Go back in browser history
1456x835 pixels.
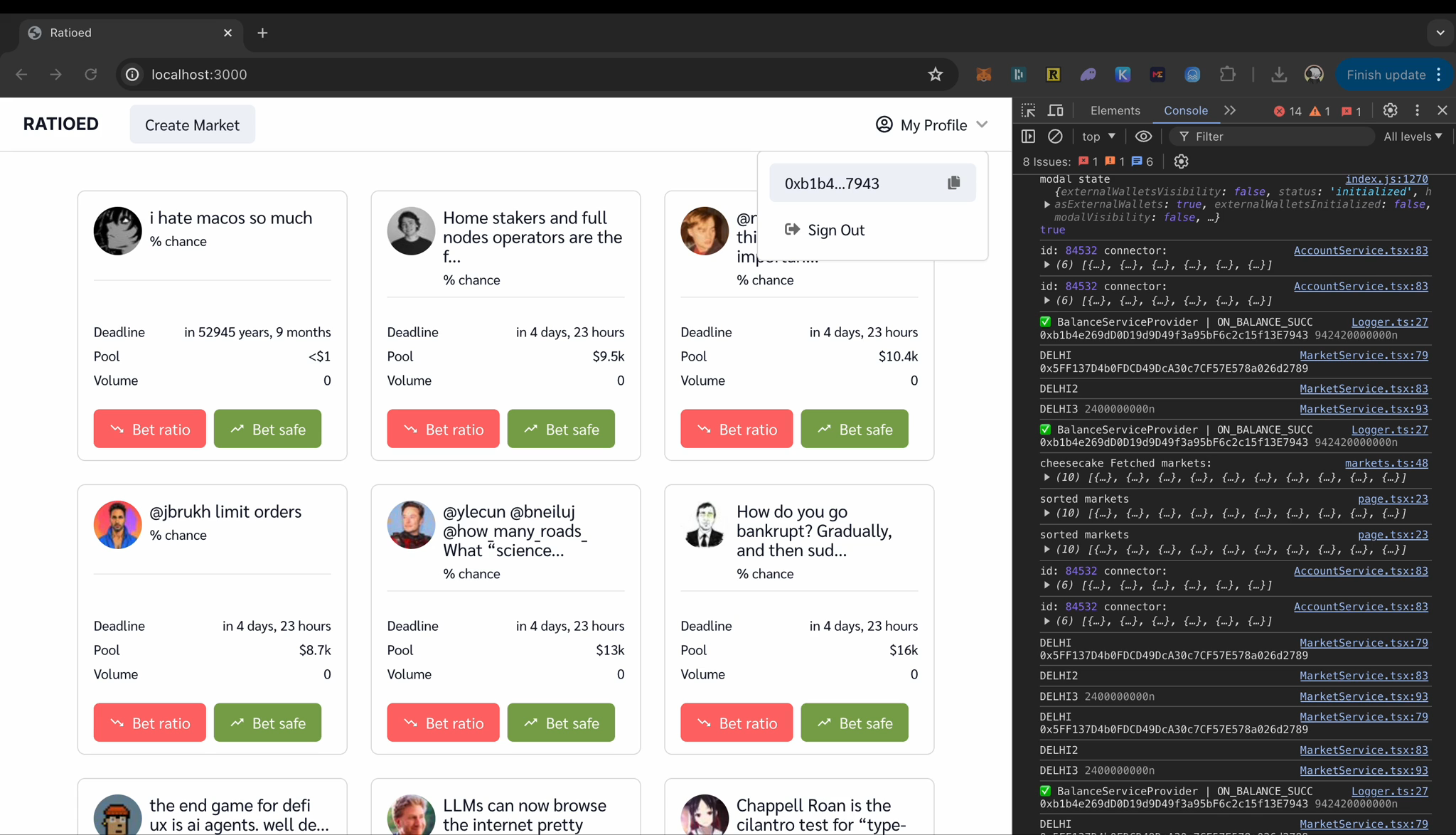point(21,75)
